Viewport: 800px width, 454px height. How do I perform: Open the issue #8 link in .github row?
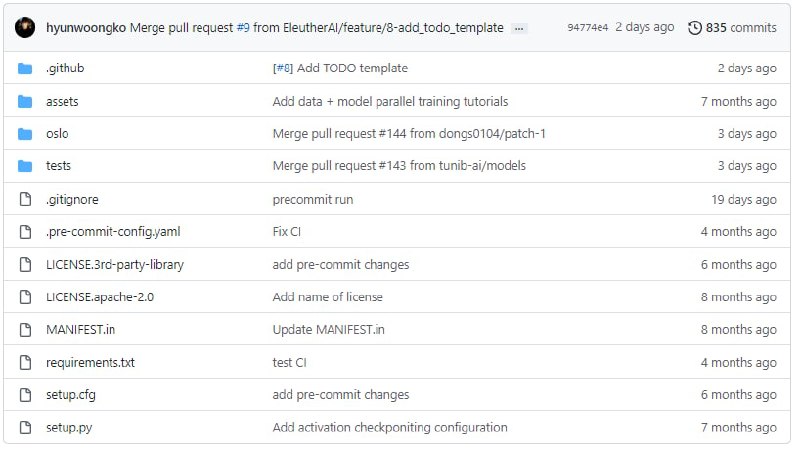(x=283, y=68)
